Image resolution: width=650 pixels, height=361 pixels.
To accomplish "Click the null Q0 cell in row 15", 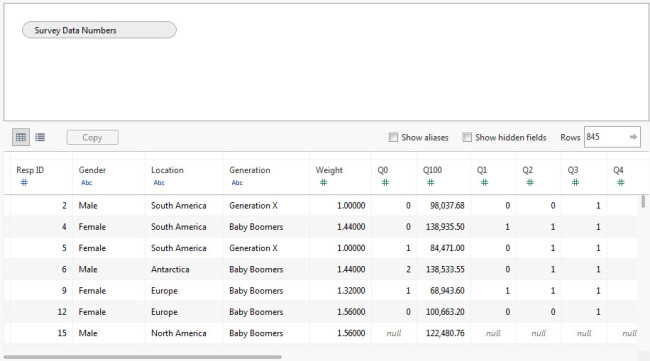I will (x=394, y=333).
